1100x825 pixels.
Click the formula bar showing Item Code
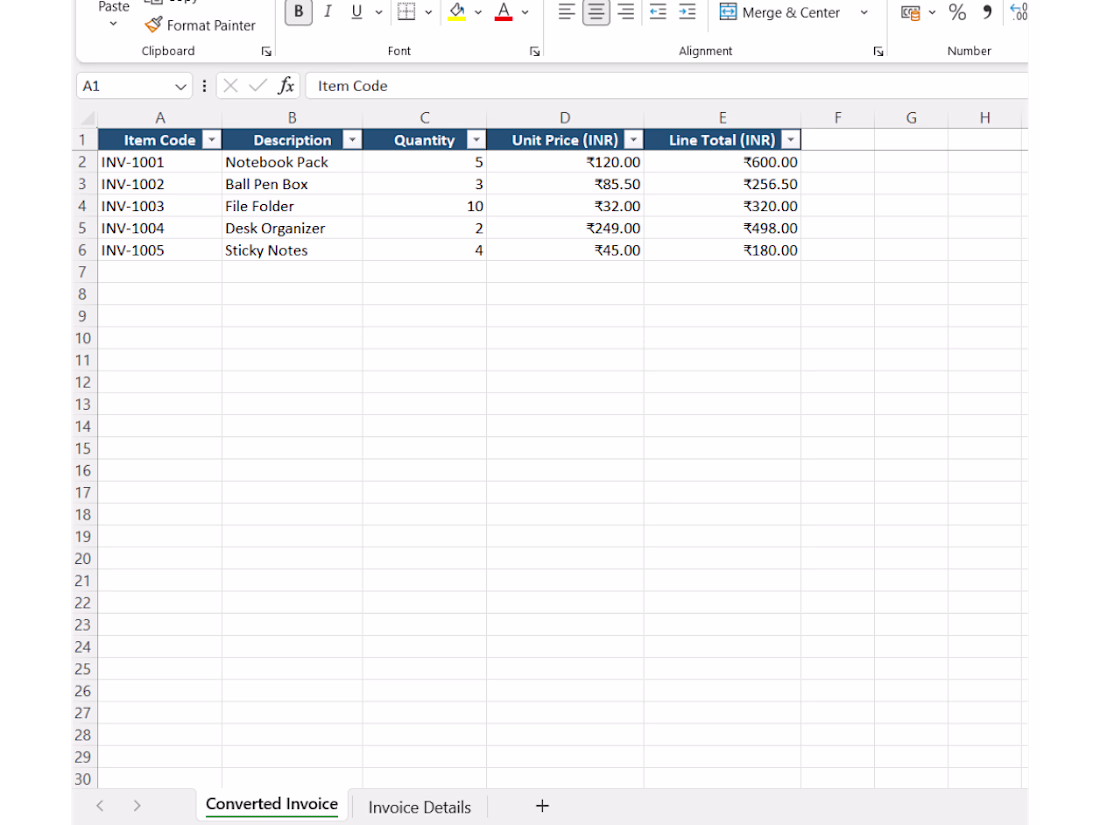pyautogui.click(x=666, y=86)
